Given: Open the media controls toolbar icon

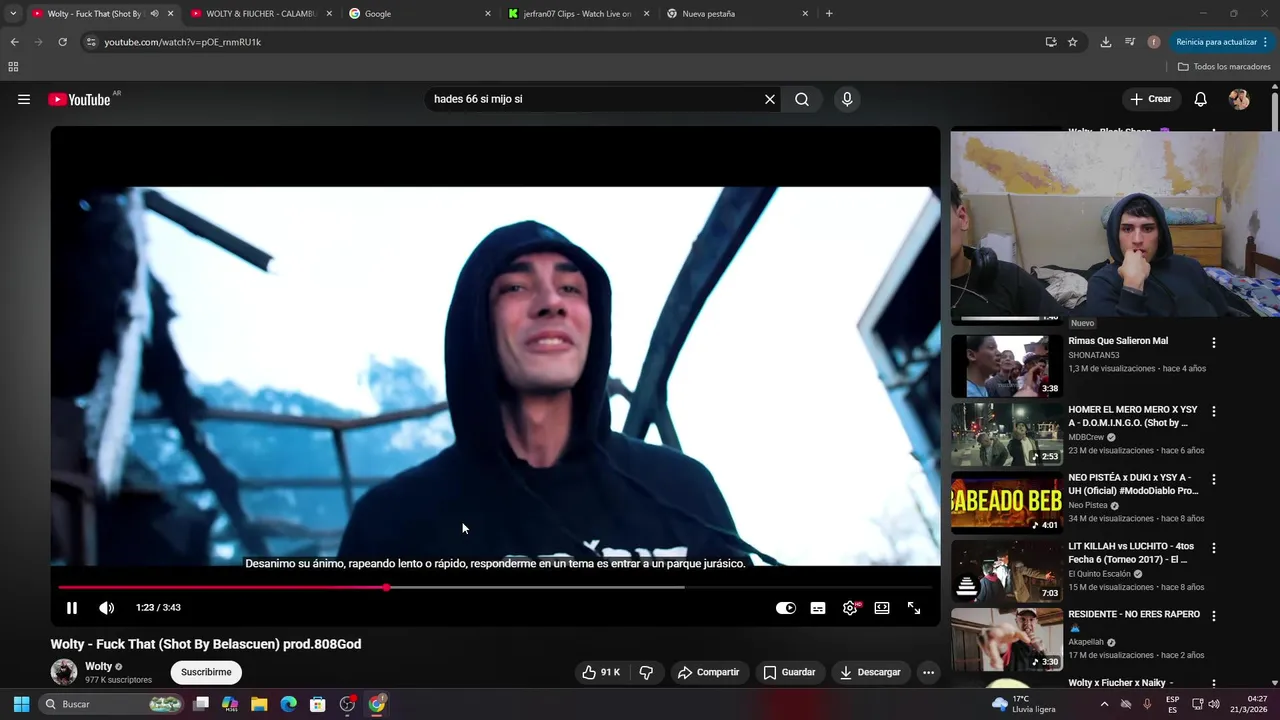Looking at the screenshot, I should (1130, 42).
